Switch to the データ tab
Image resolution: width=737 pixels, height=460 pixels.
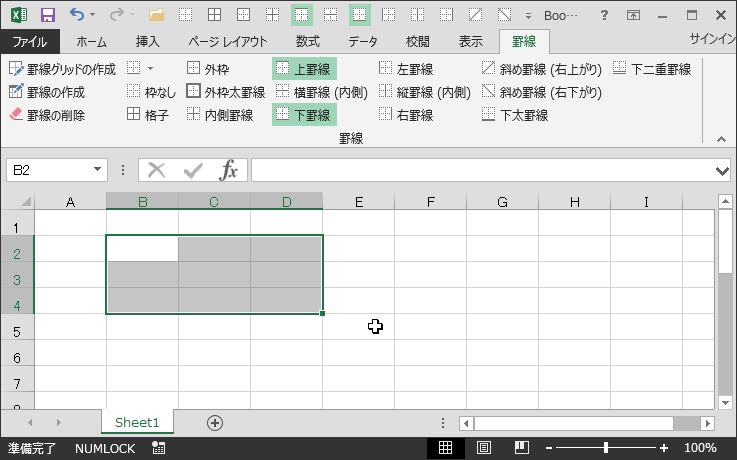(x=362, y=42)
